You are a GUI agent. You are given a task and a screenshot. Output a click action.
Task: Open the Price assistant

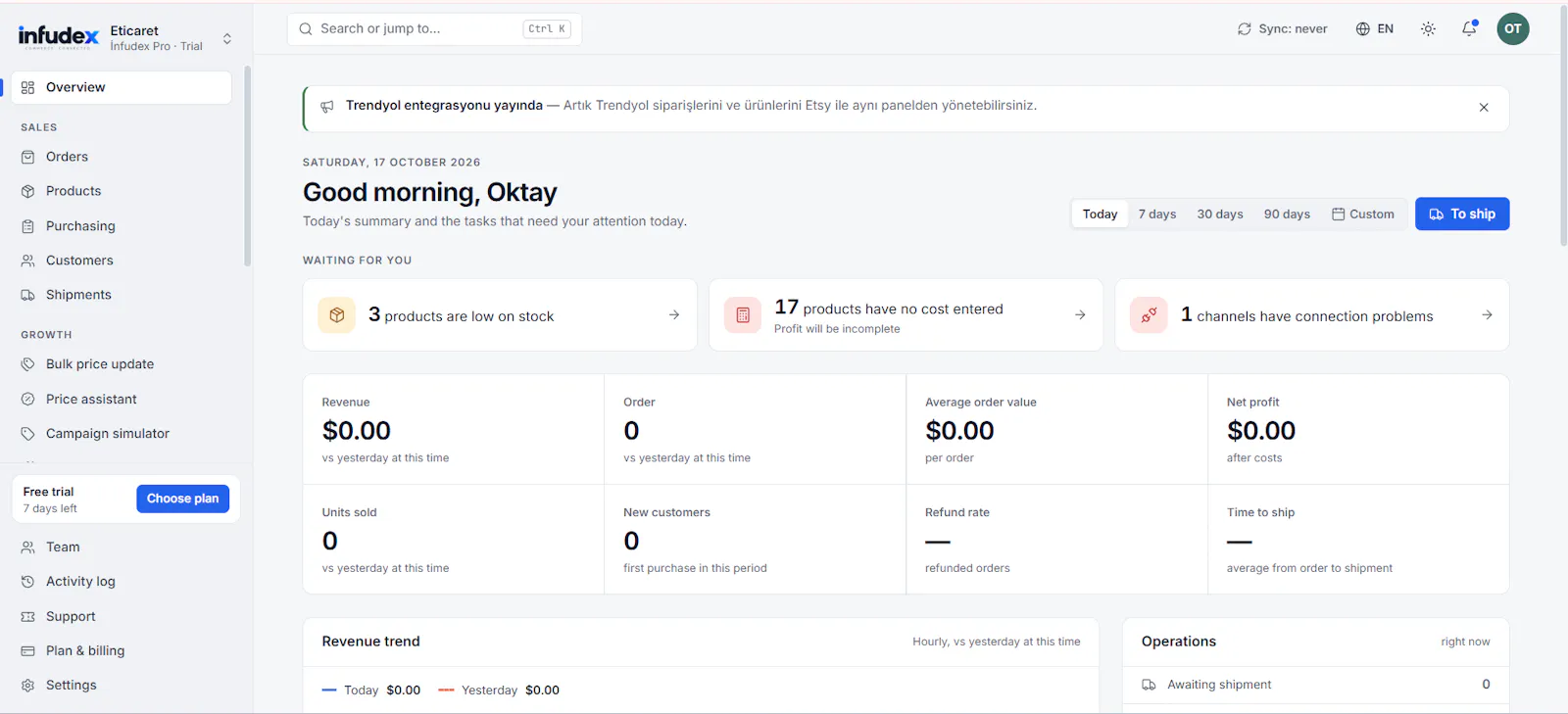122,400
